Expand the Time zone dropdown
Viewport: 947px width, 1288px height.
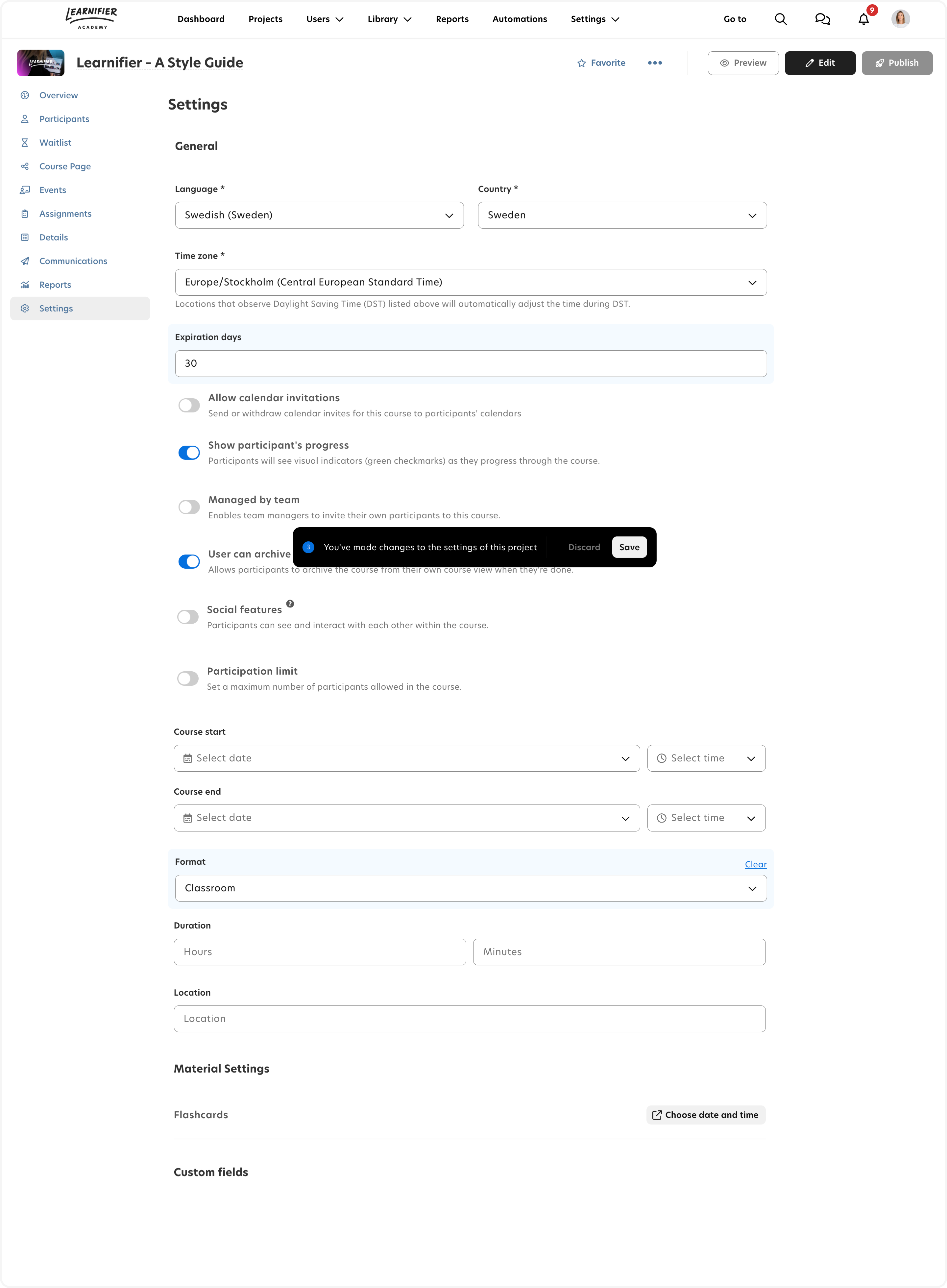pyautogui.click(x=470, y=282)
